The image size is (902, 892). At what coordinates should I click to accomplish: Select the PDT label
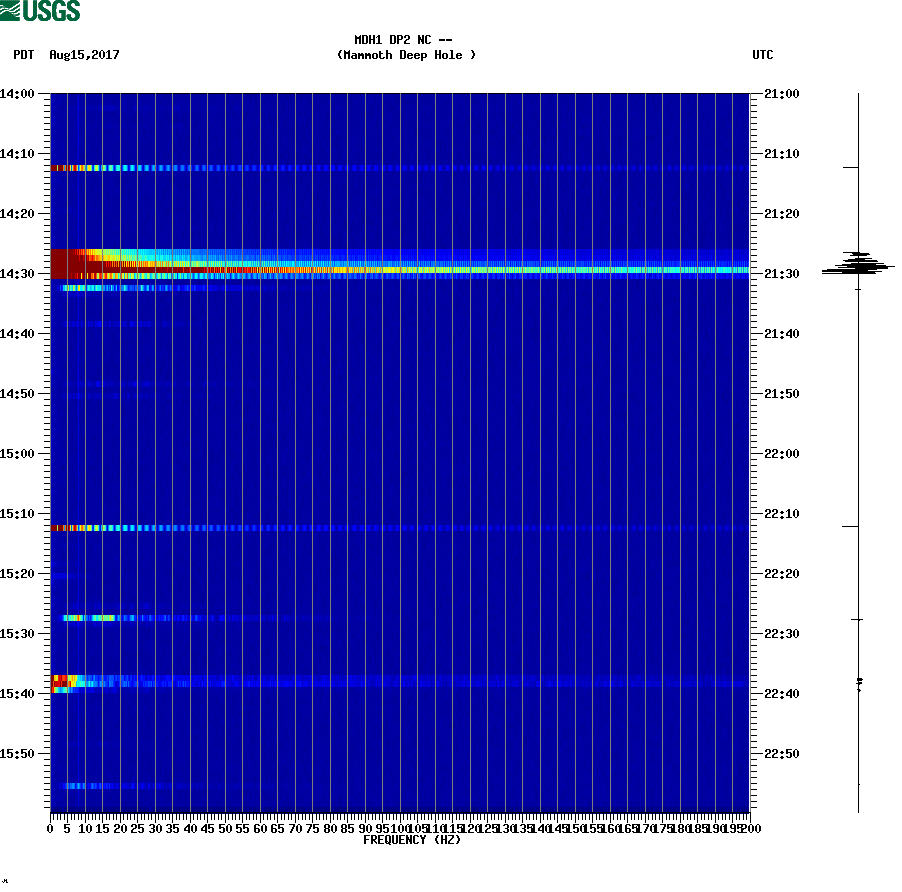pyautogui.click(x=23, y=55)
